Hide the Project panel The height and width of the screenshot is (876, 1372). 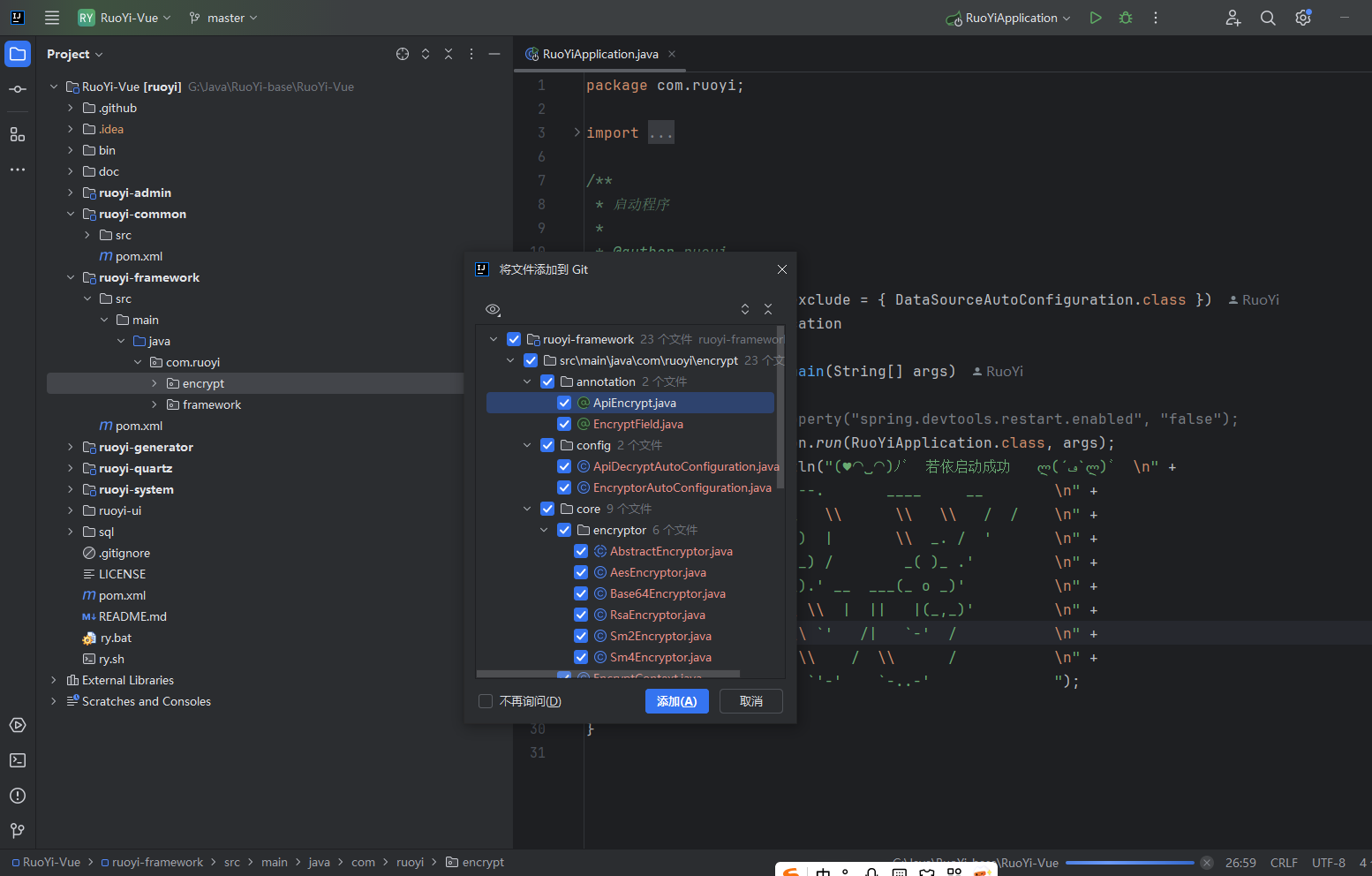click(494, 54)
